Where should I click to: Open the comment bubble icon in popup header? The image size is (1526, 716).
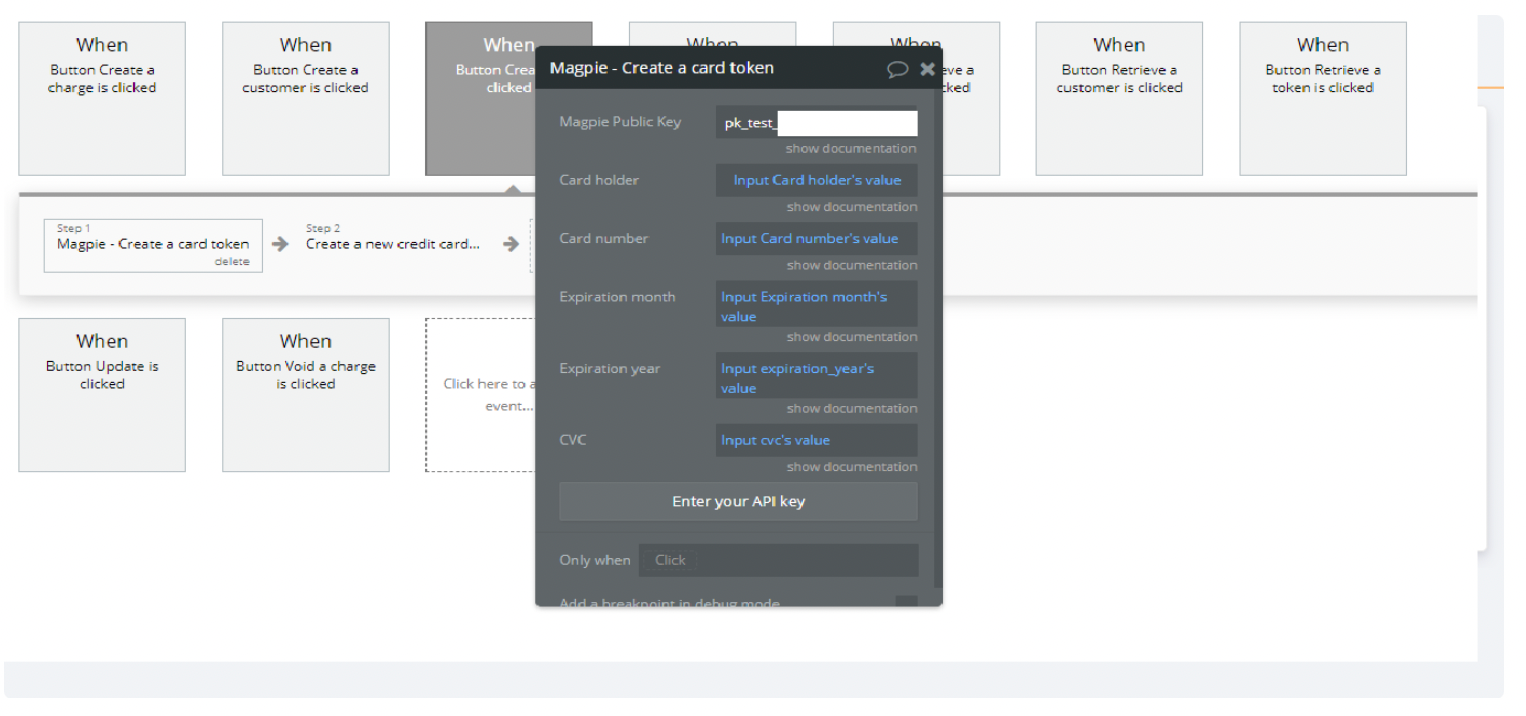[x=897, y=69]
